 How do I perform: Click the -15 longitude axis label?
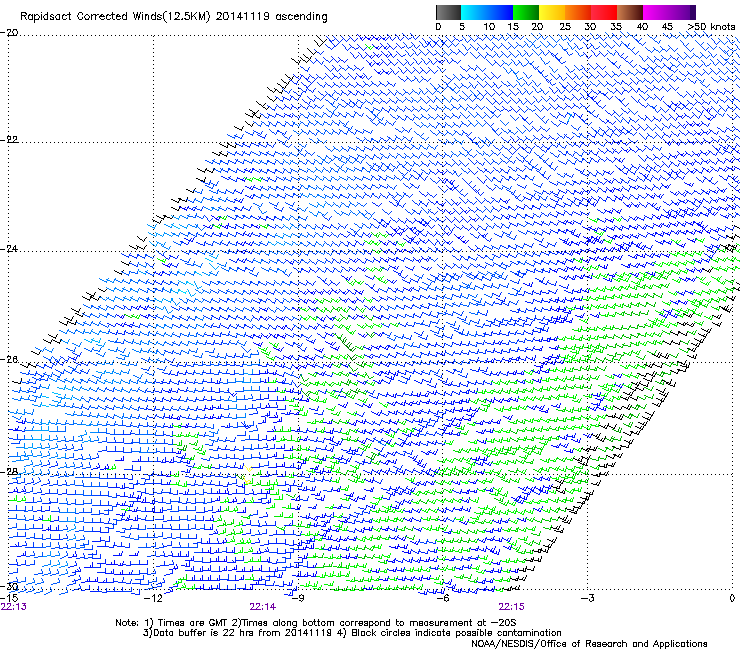9,598
